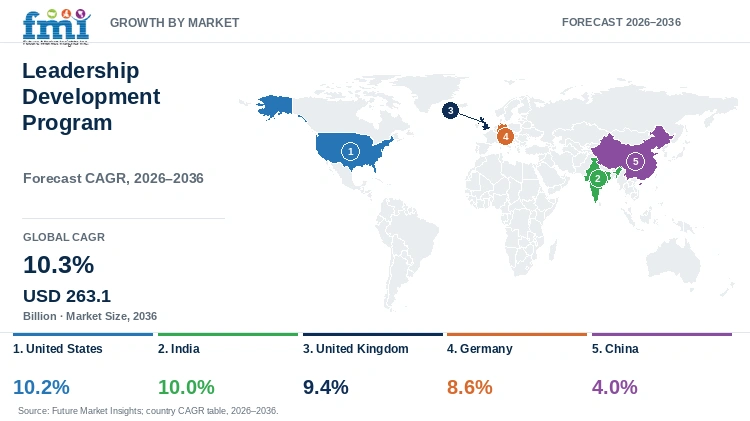
Task: Click the '1. United States' label
Action: click(58, 349)
